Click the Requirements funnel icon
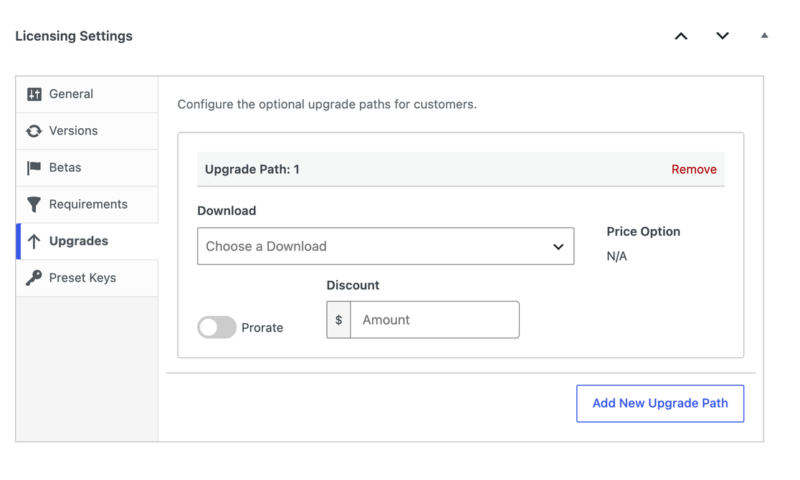Screen dimensions: 800x480 coord(34,205)
